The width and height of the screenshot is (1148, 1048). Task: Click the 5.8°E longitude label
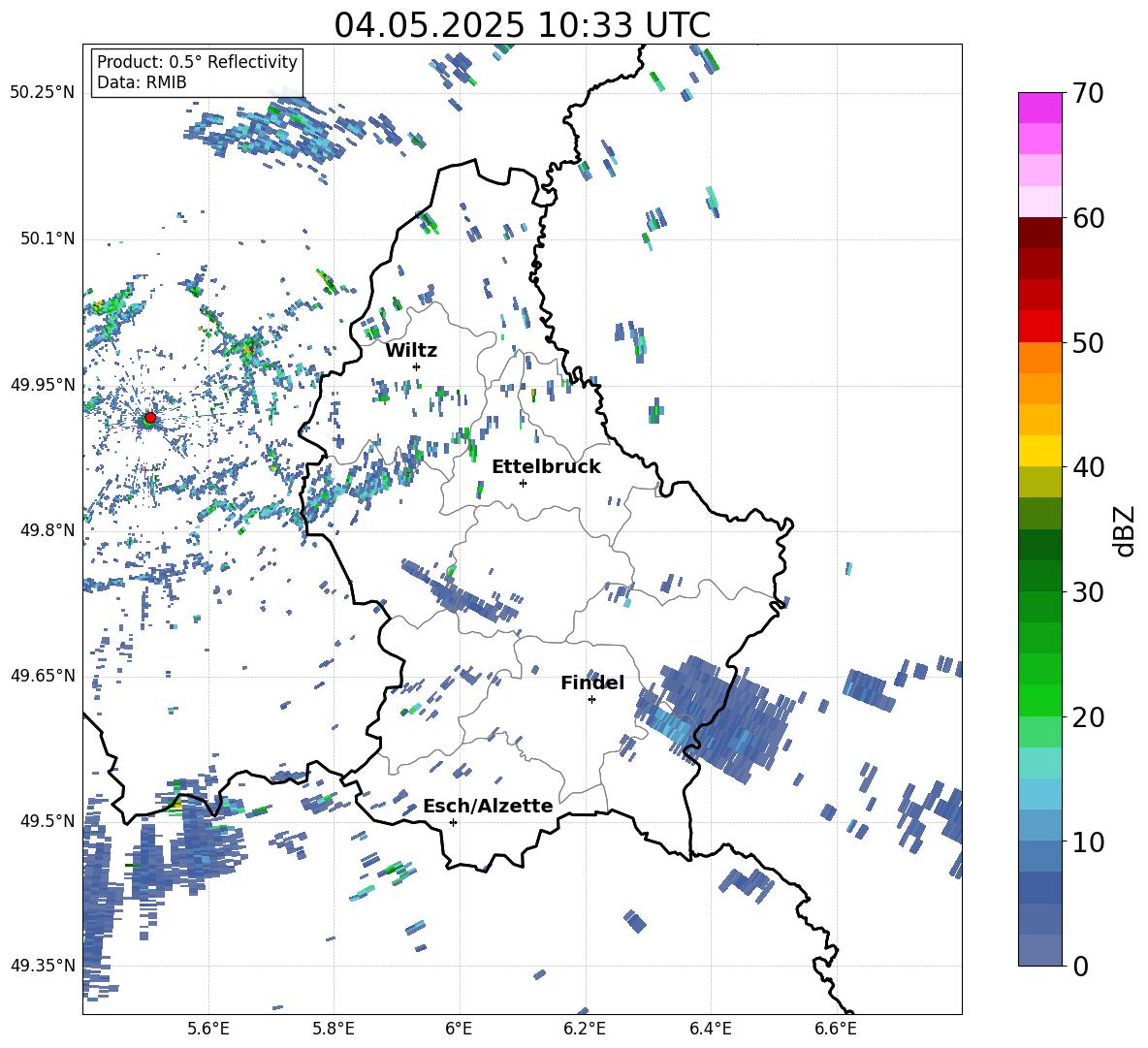[334, 1030]
